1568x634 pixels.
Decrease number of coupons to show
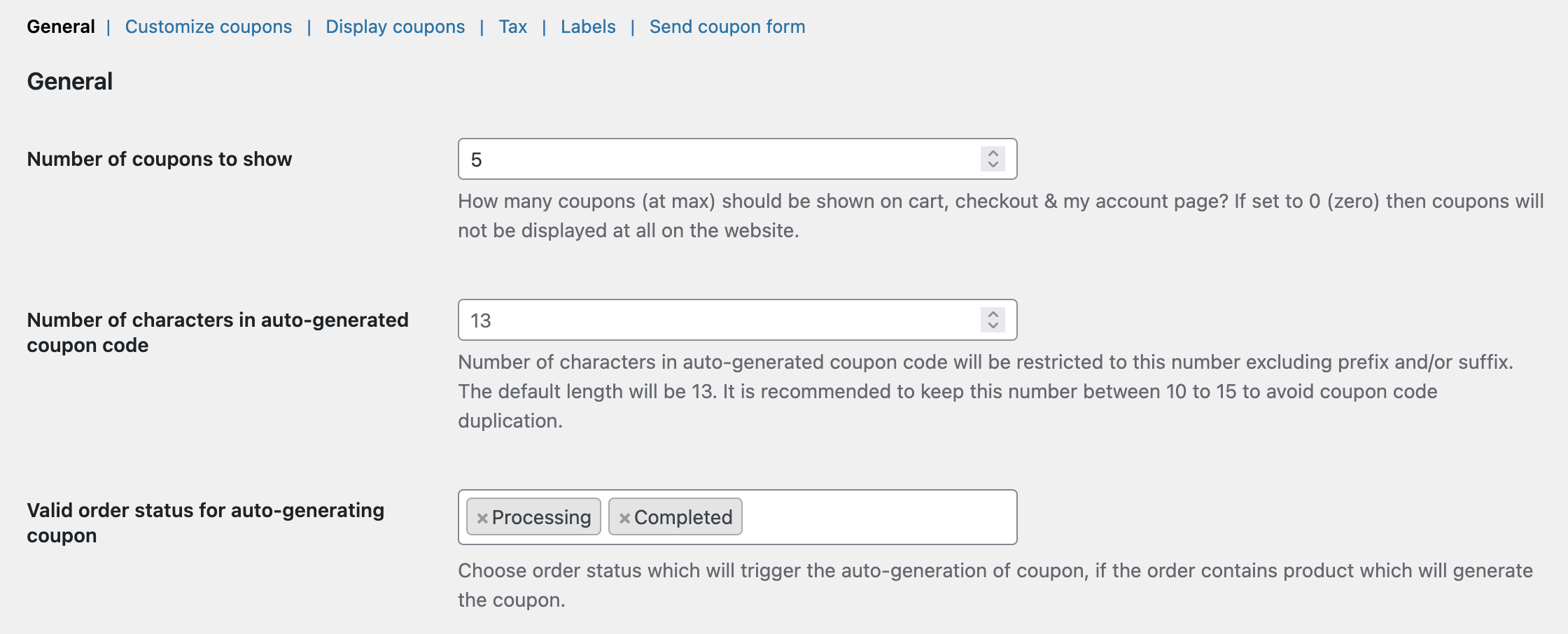tap(993, 165)
